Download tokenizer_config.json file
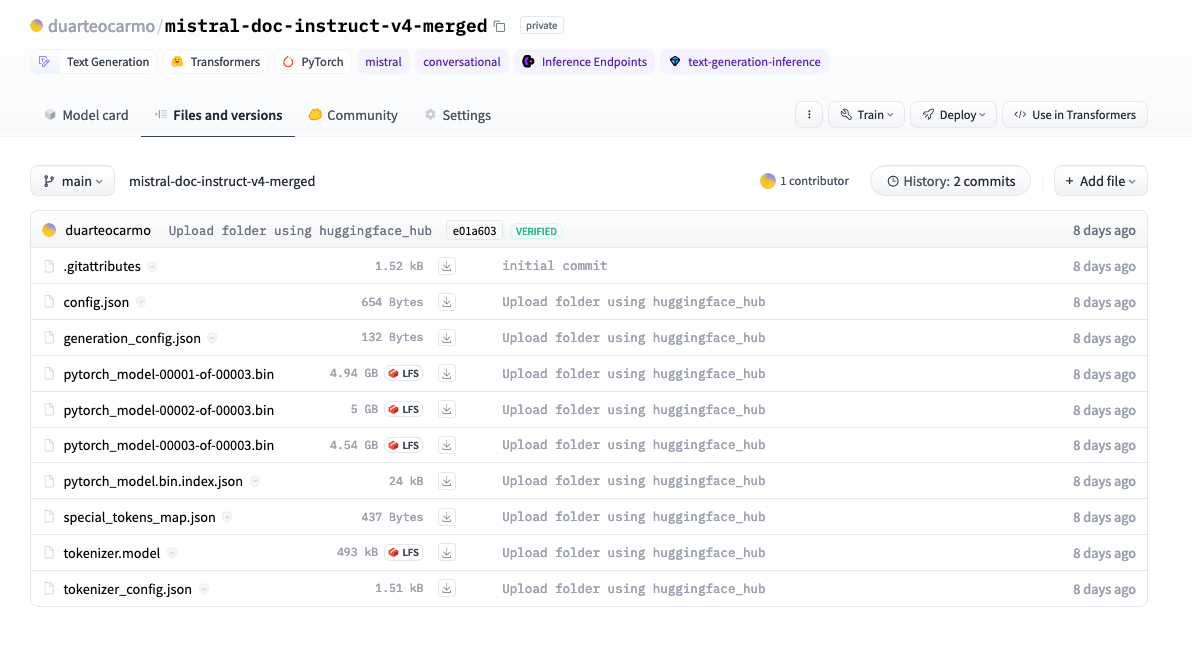The image size is (1192, 656). 447,588
